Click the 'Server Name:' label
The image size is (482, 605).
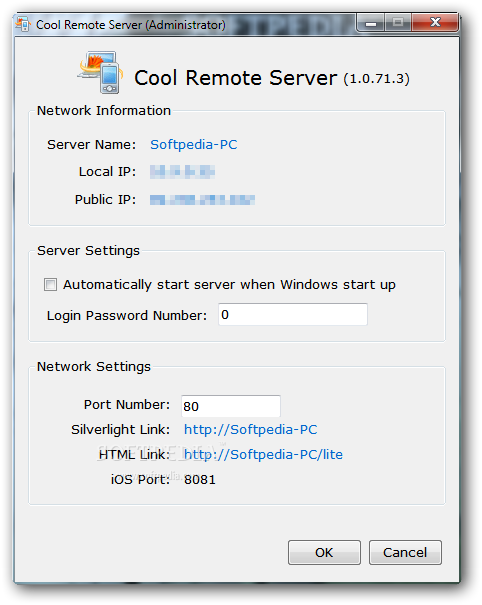click(91, 144)
